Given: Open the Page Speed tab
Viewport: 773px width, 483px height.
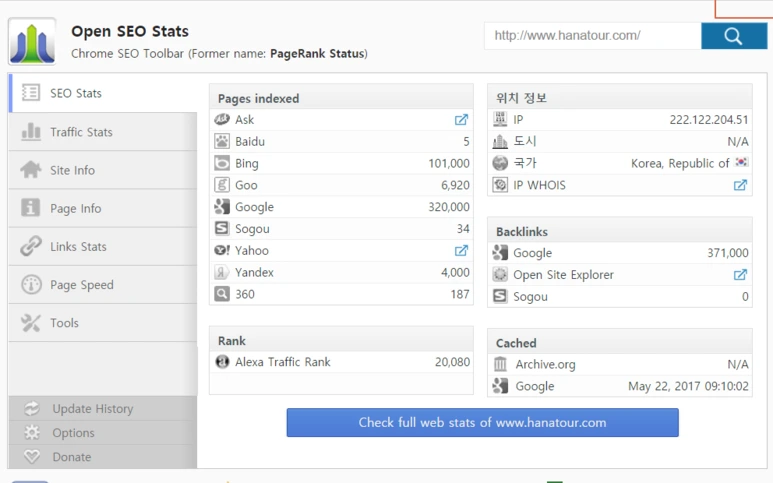Looking at the screenshot, I should tap(103, 285).
